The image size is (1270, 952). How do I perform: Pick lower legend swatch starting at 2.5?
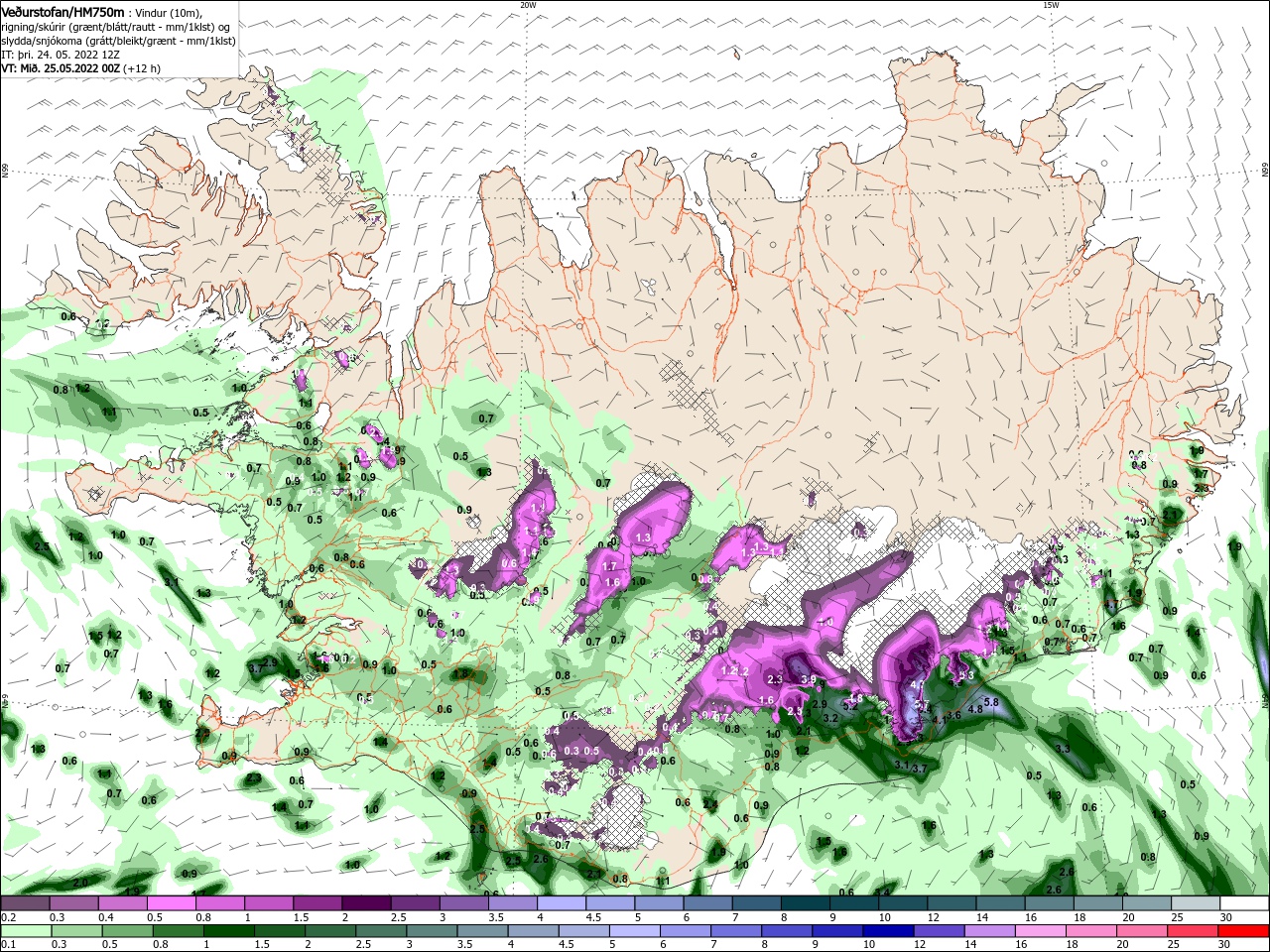click(x=381, y=931)
